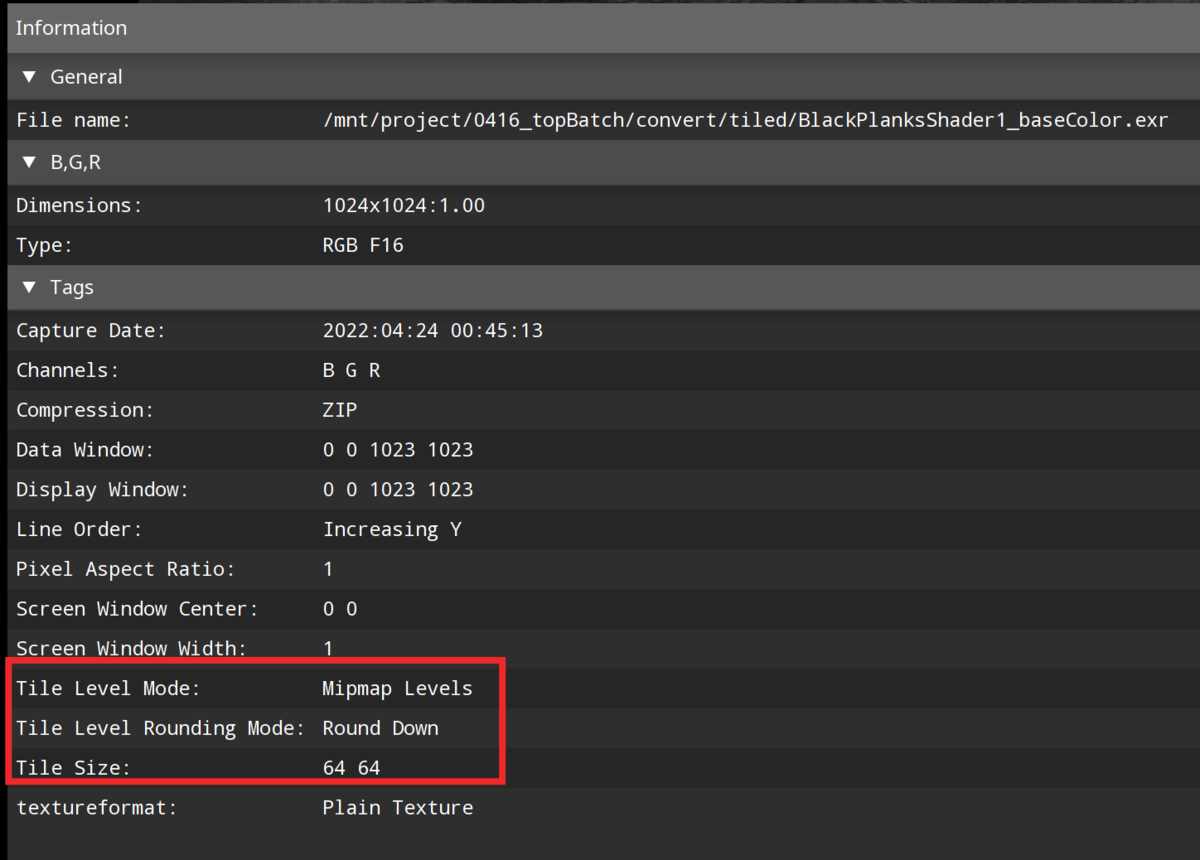The height and width of the screenshot is (860, 1200).
Task: Click the Information panel title
Action: click(x=71, y=28)
